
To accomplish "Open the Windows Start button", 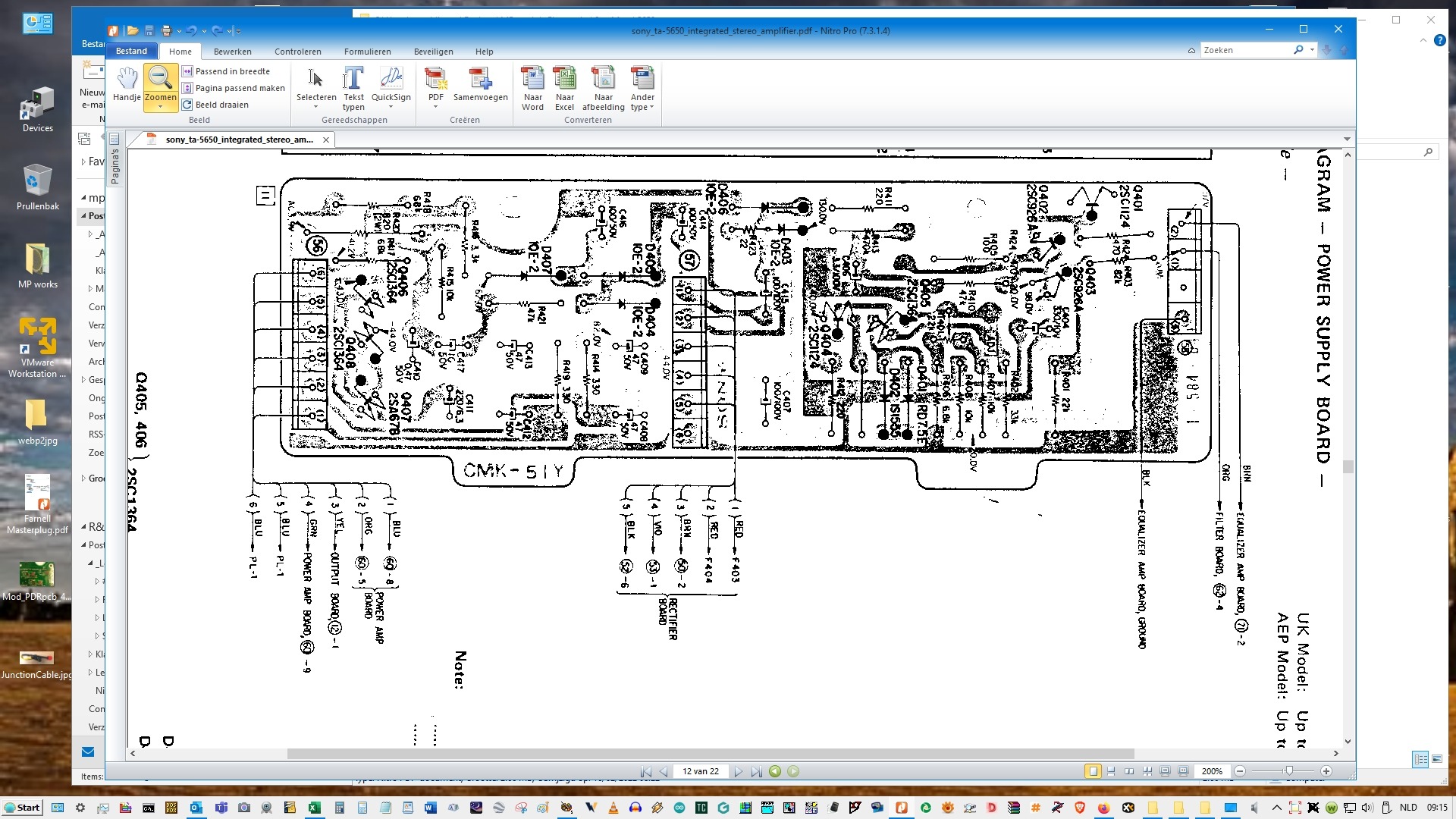I will [x=22, y=808].
